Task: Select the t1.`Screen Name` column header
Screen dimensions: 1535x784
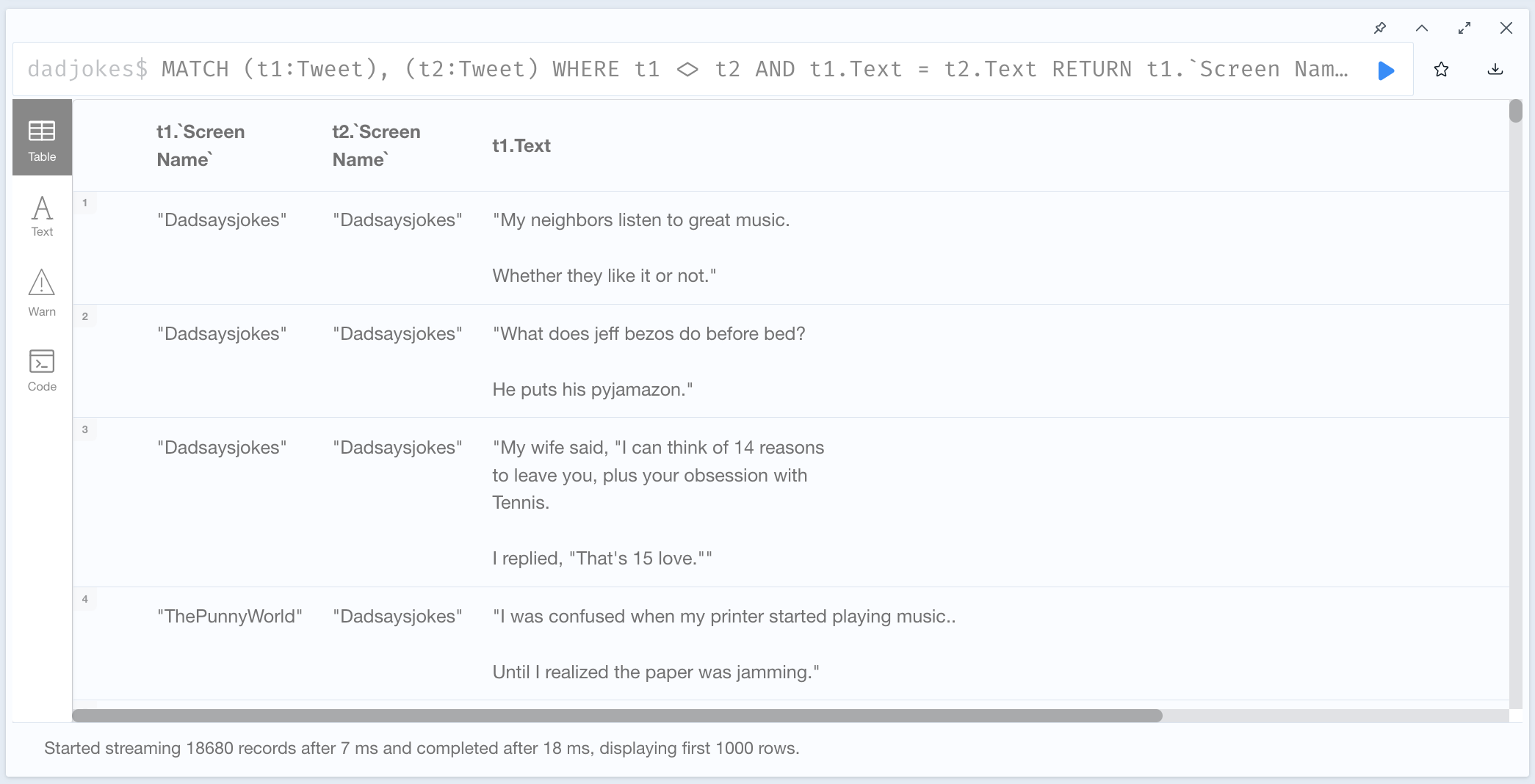Action: coord(201,145)
